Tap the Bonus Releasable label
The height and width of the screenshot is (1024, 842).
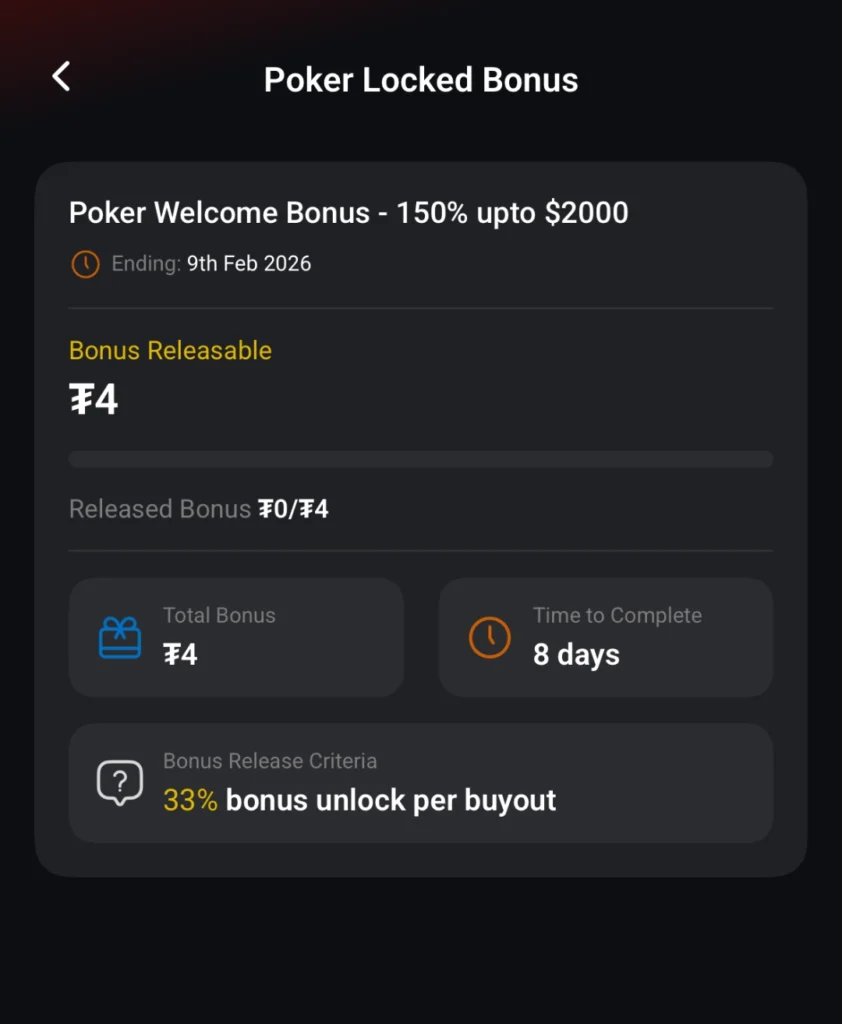(170, 351)
